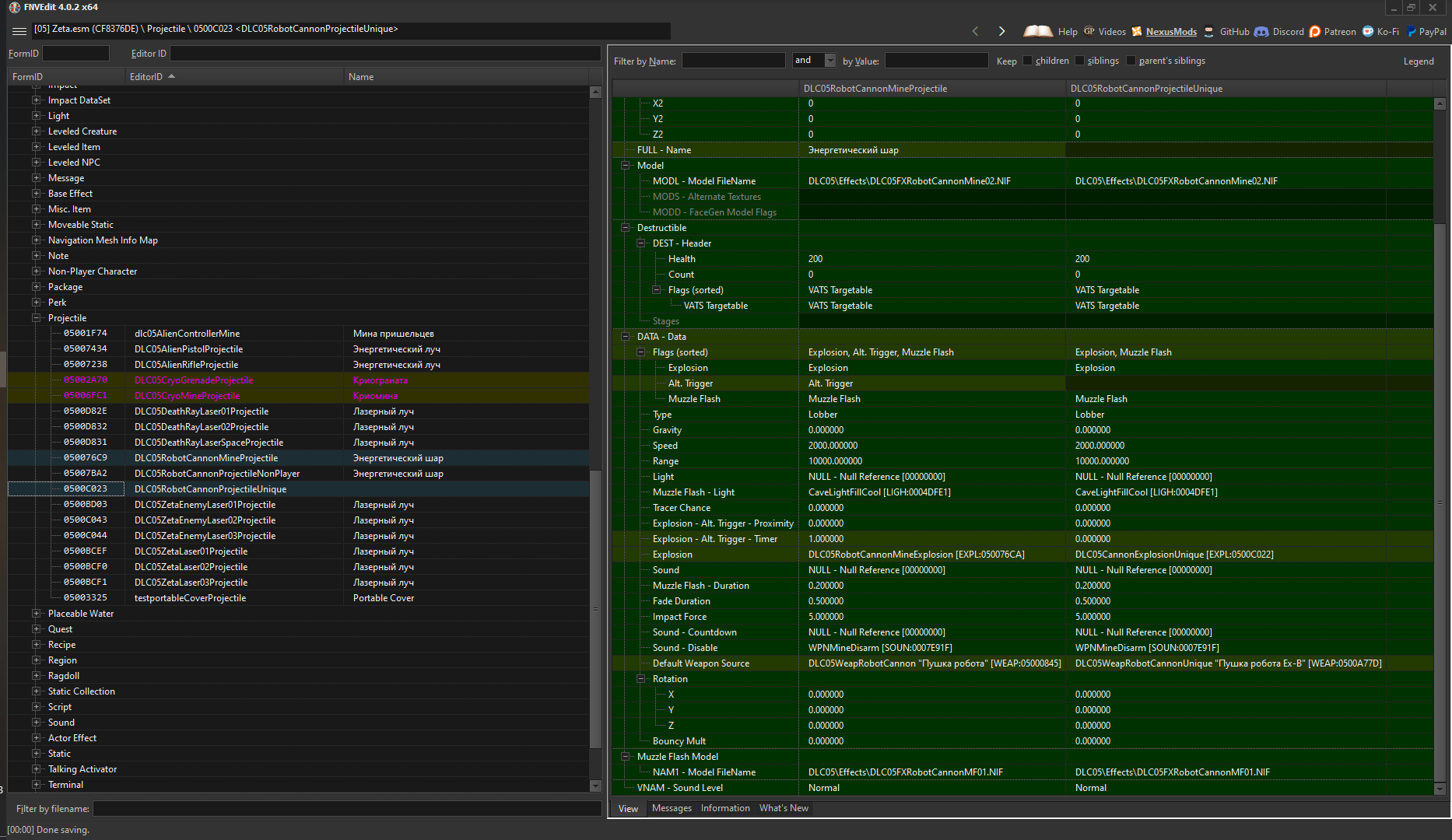The image size is (1452, 840).
Task: Click the forward navigation arrow
Action: point(1001,31)
